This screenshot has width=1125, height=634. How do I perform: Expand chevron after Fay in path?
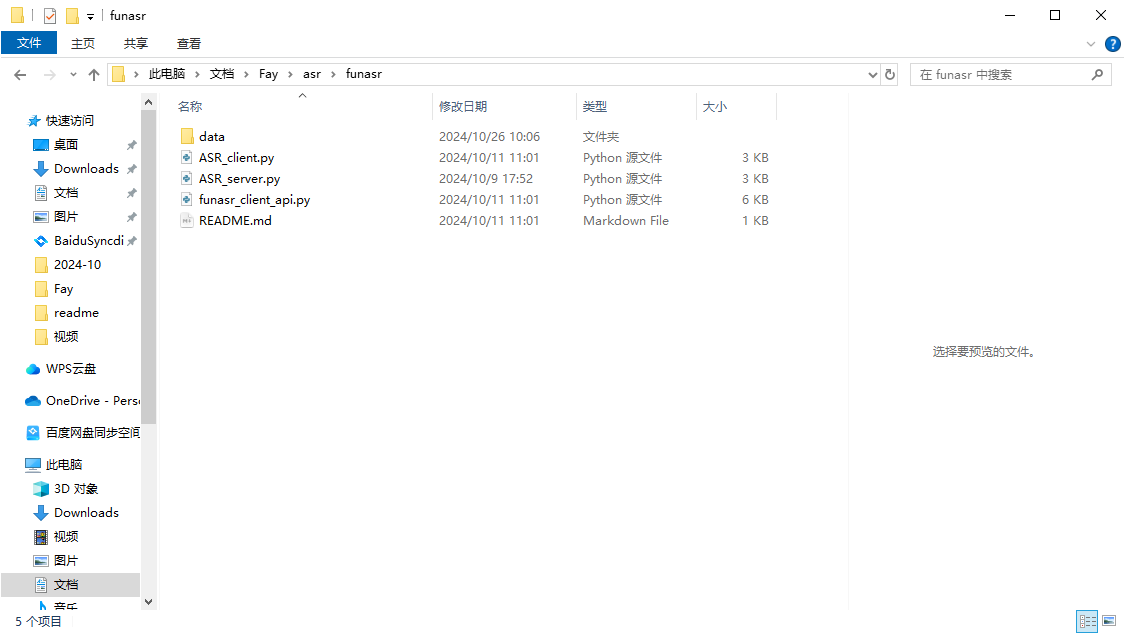[x=290, y=75]
